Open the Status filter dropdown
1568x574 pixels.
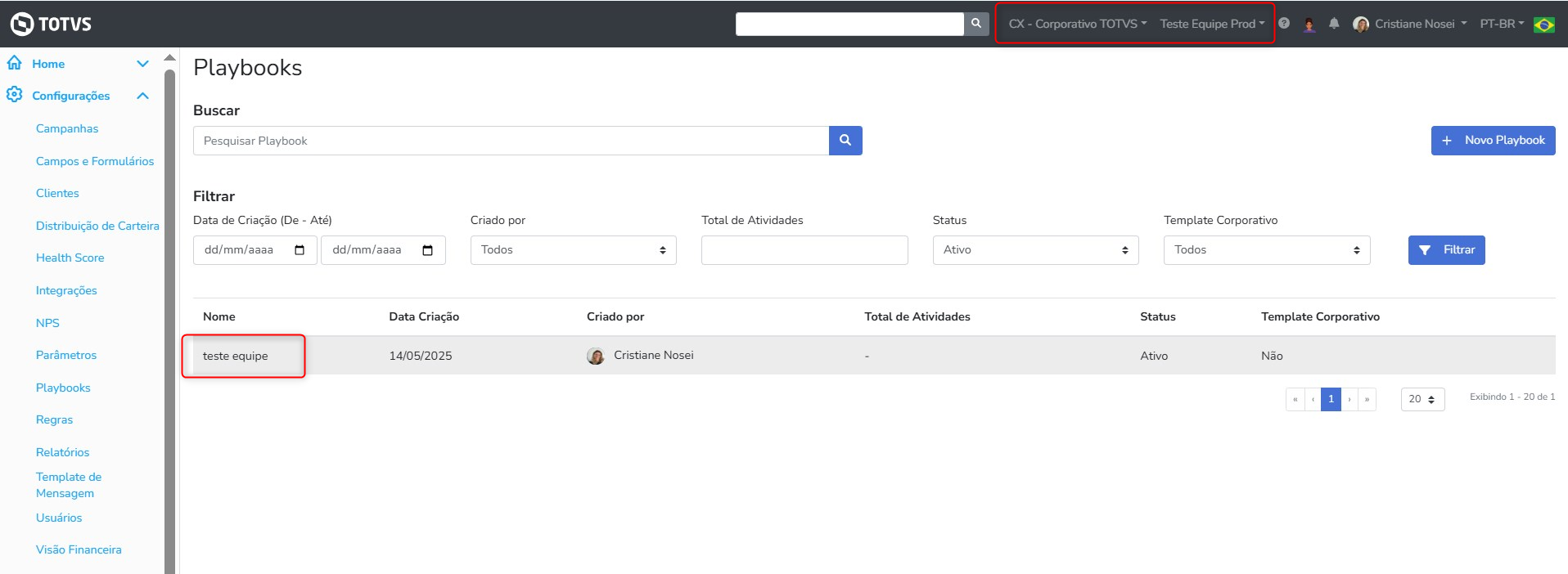[x=1035, y=250]
